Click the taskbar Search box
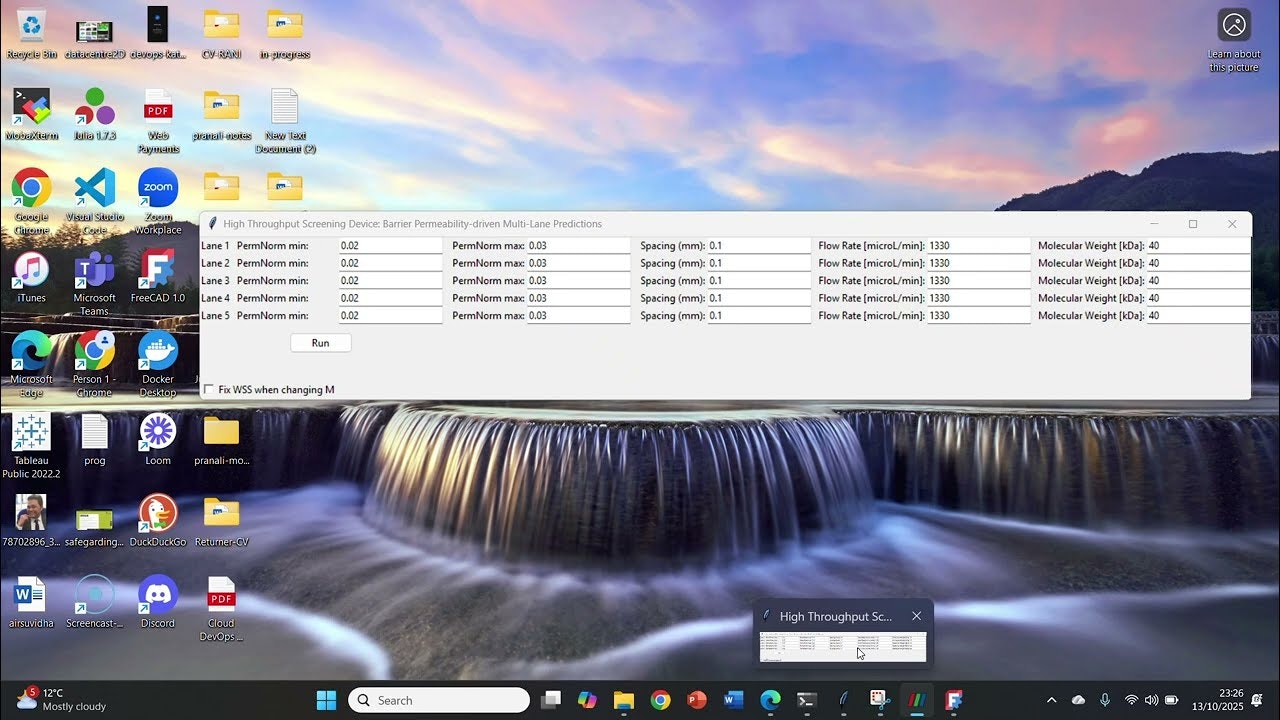 point(439,700)
